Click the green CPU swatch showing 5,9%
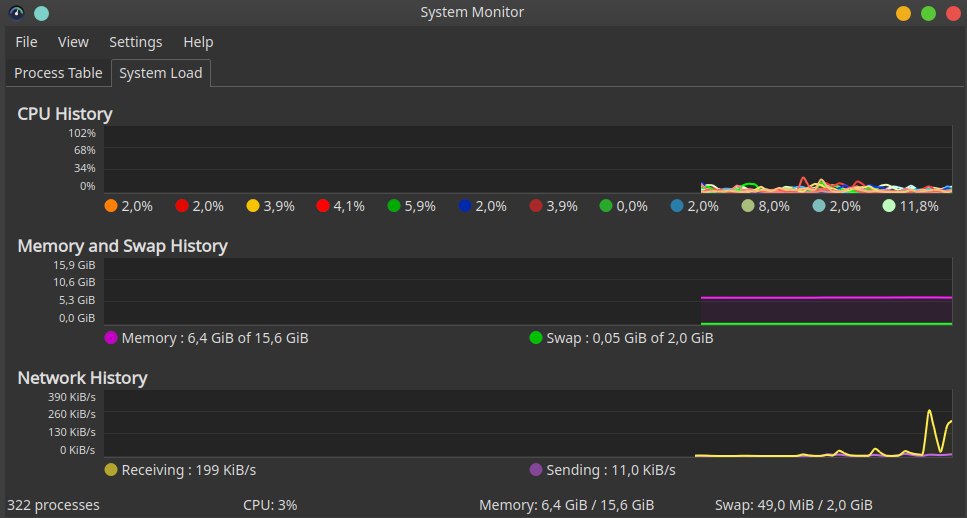Screen dimensions: 967x518 394,206
